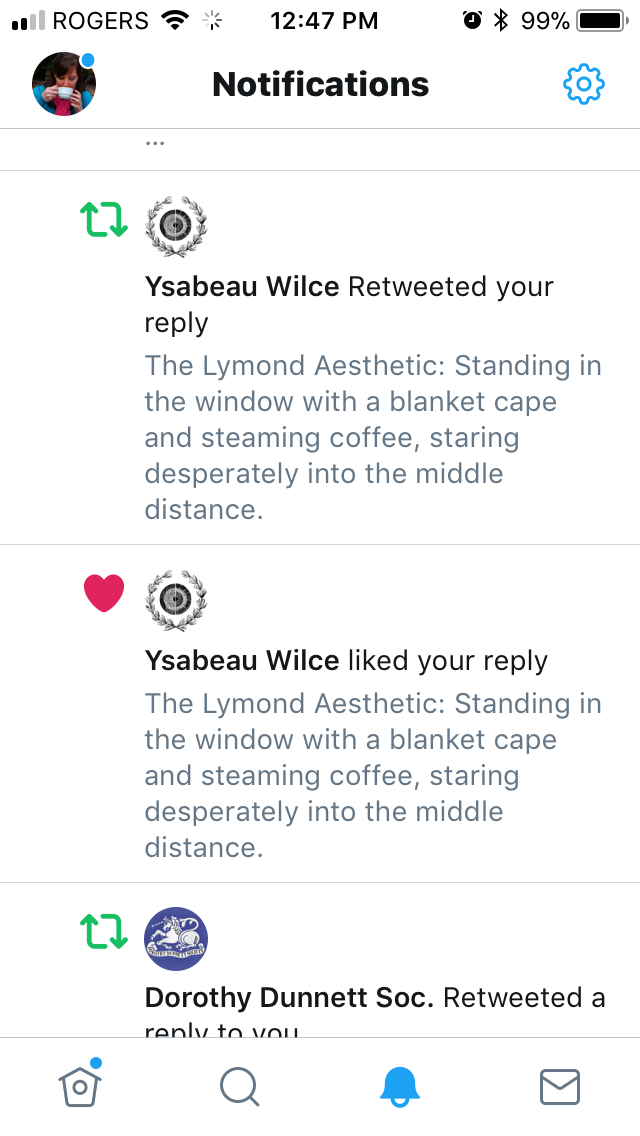Open Ysabeau Wilce's name in the retweet notification
This screenshot has height=1136, width=640.
[x=242, y=287]
